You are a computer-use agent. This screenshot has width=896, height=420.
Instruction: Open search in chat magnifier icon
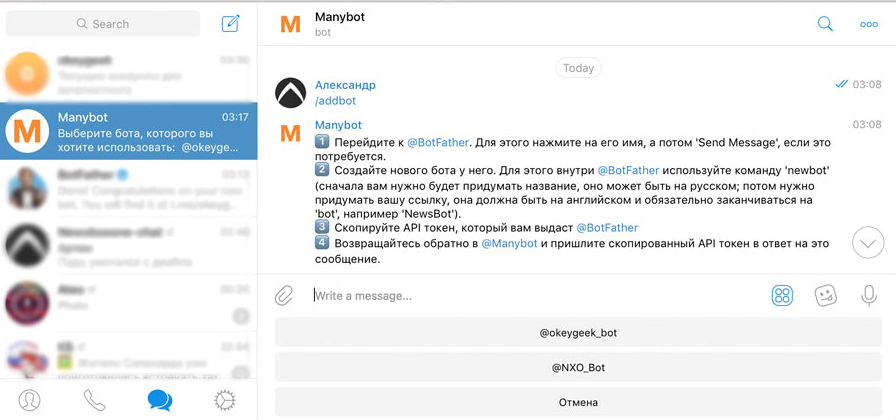coord(825,24)
